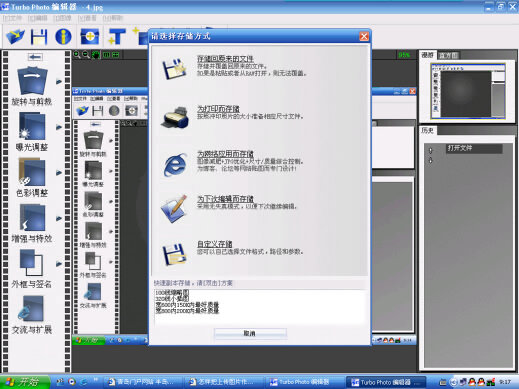
Task: Click the 取消 cancel button
Action: pyautogui.click(x=250, y=333)
